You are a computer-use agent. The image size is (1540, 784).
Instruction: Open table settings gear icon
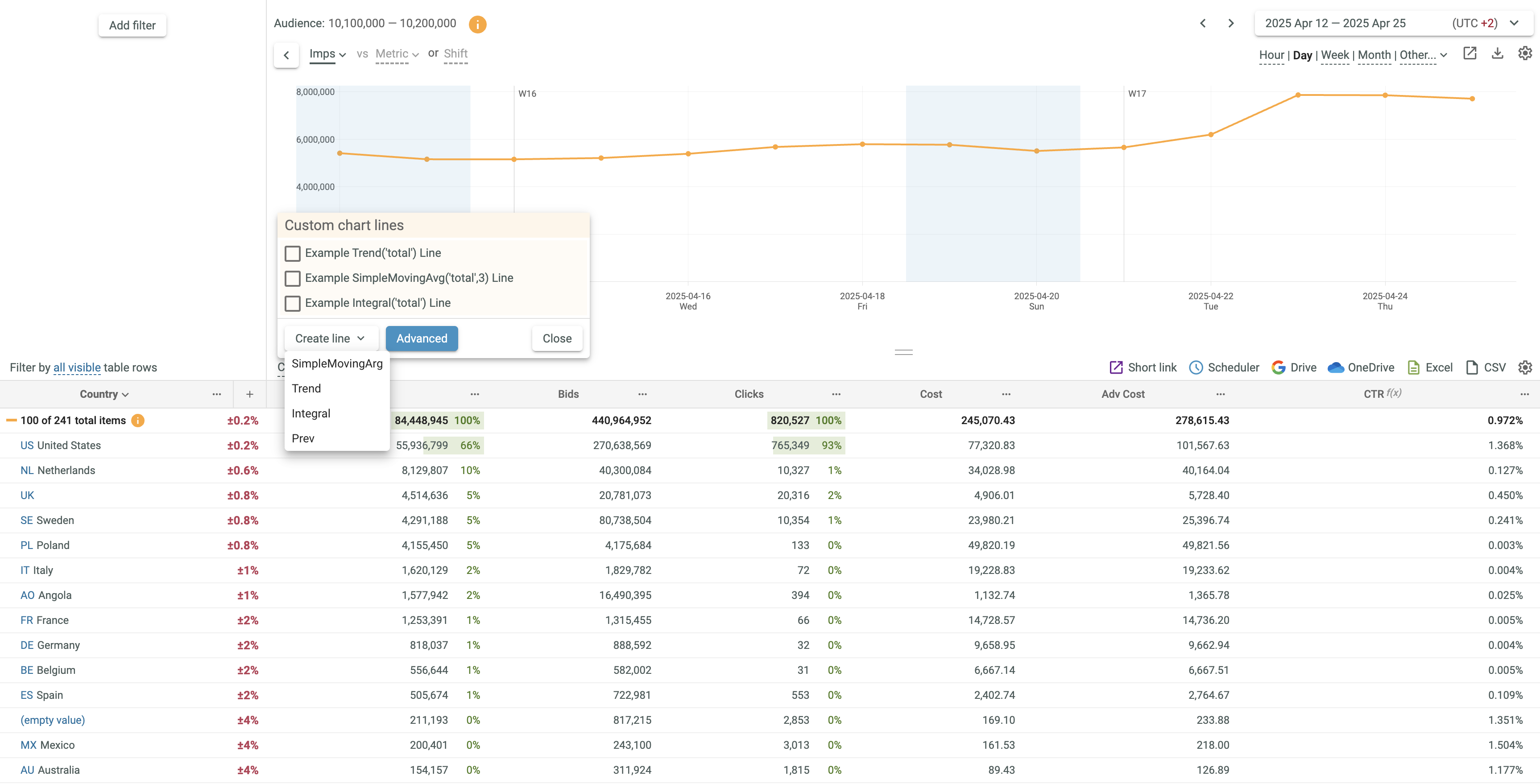(1524, 367)
